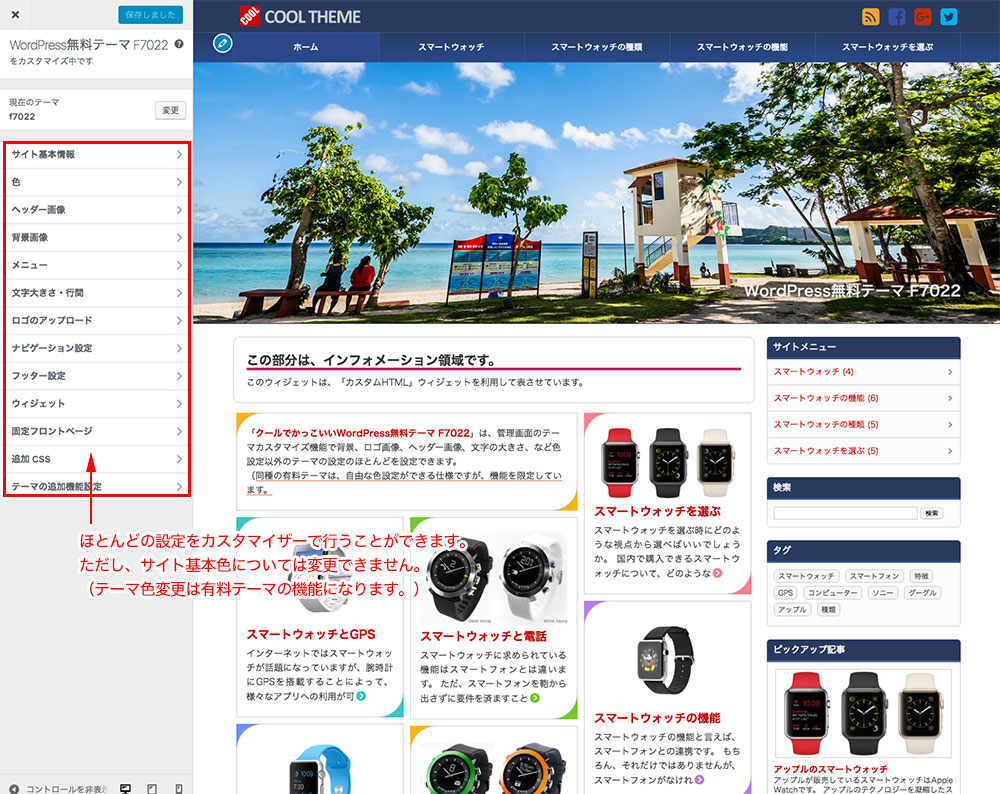Click the pencil edit shortcut icon
Viewport: 1000px width, 794px height.
[x=223, y=43]
